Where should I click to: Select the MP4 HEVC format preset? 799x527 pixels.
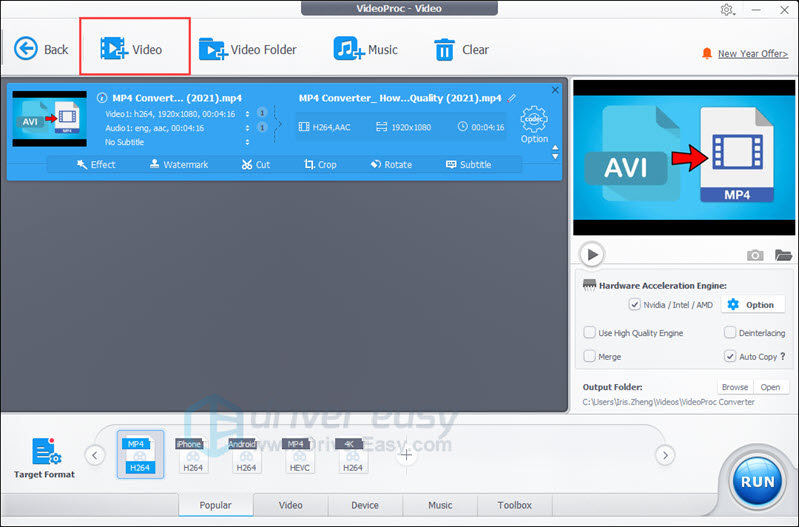pyautogui.click(x=299, y=455)
